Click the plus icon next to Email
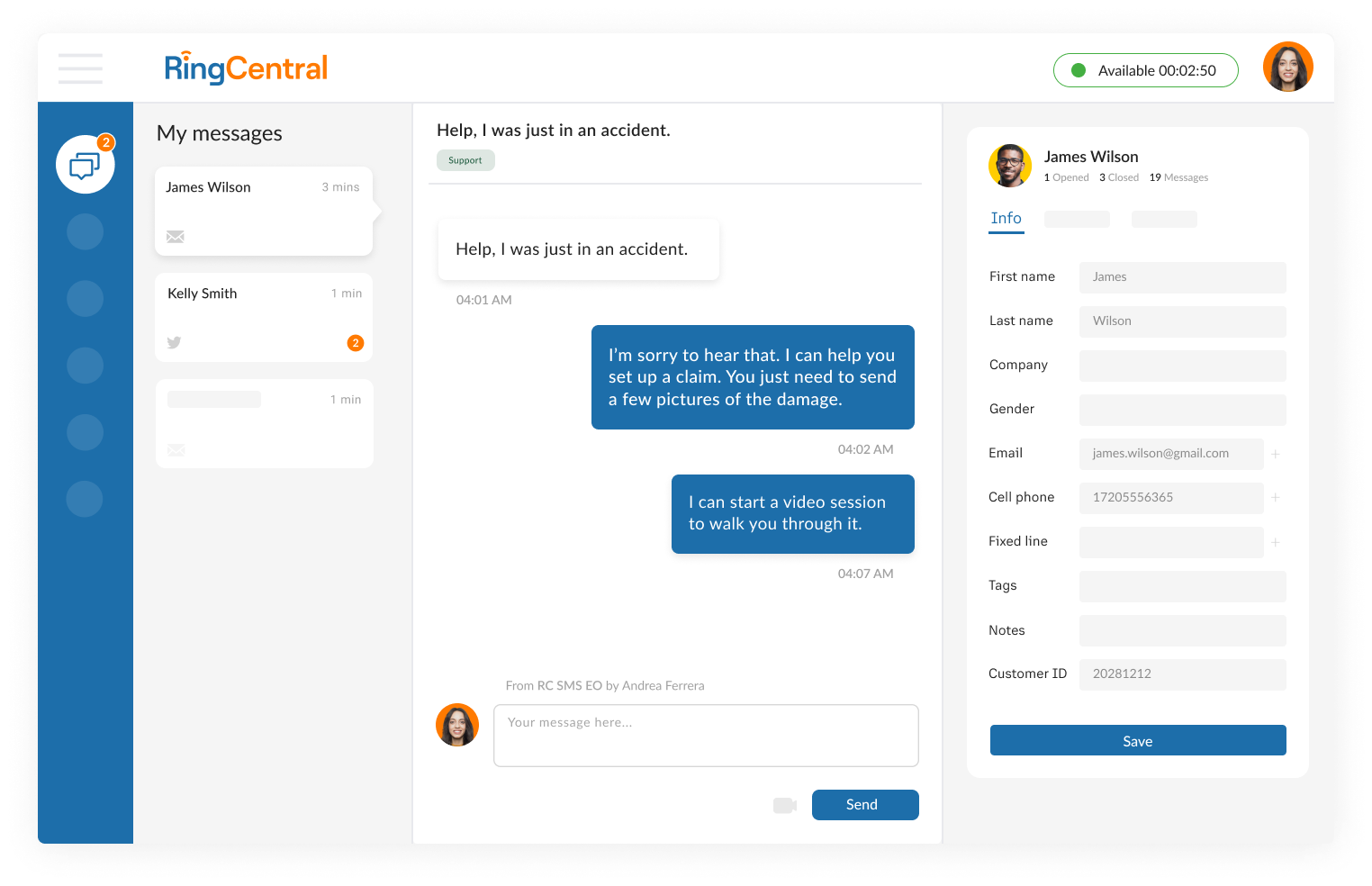 pos(1276,454)
